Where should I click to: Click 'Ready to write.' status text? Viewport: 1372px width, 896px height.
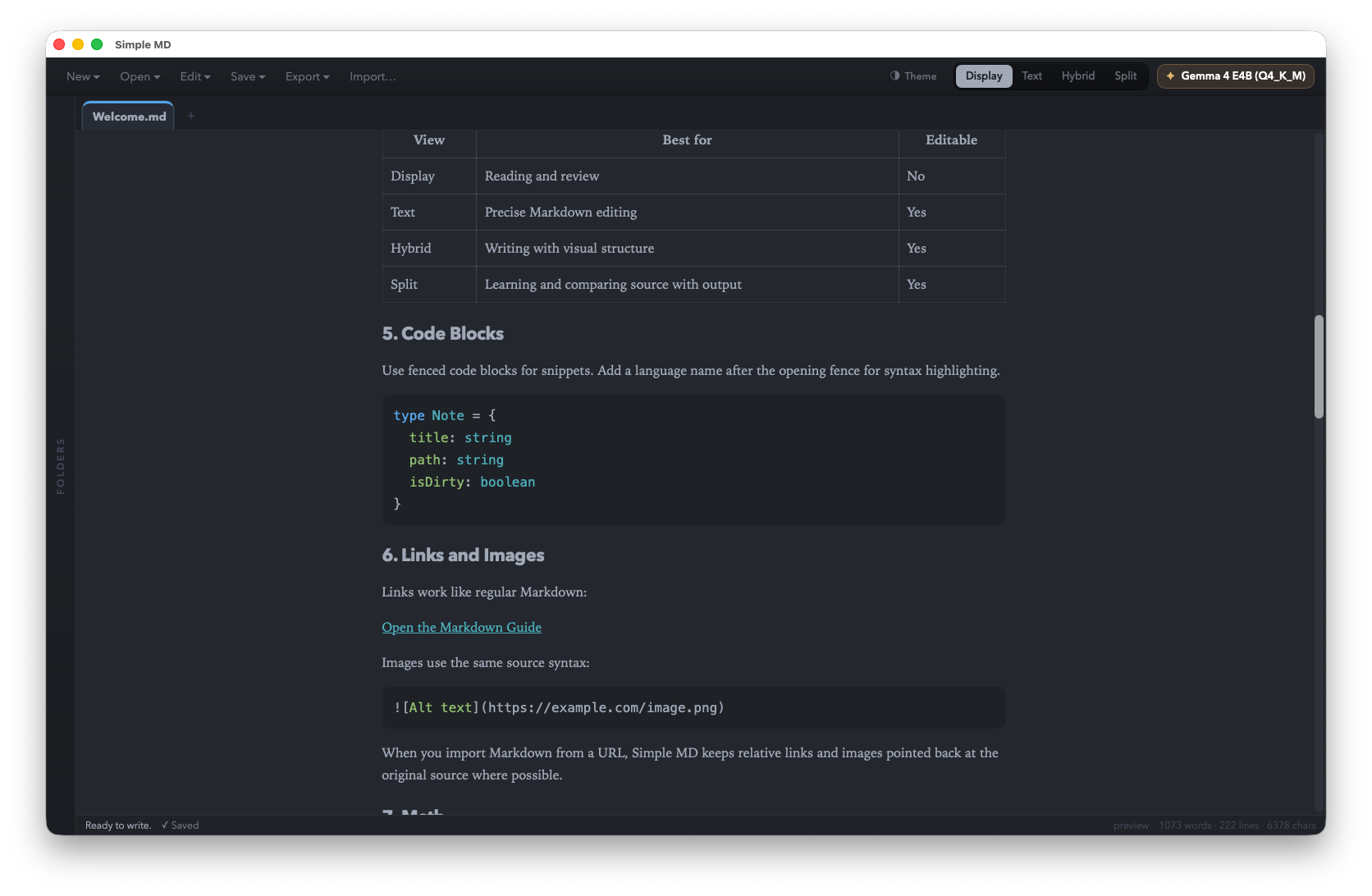click(118, 825)
